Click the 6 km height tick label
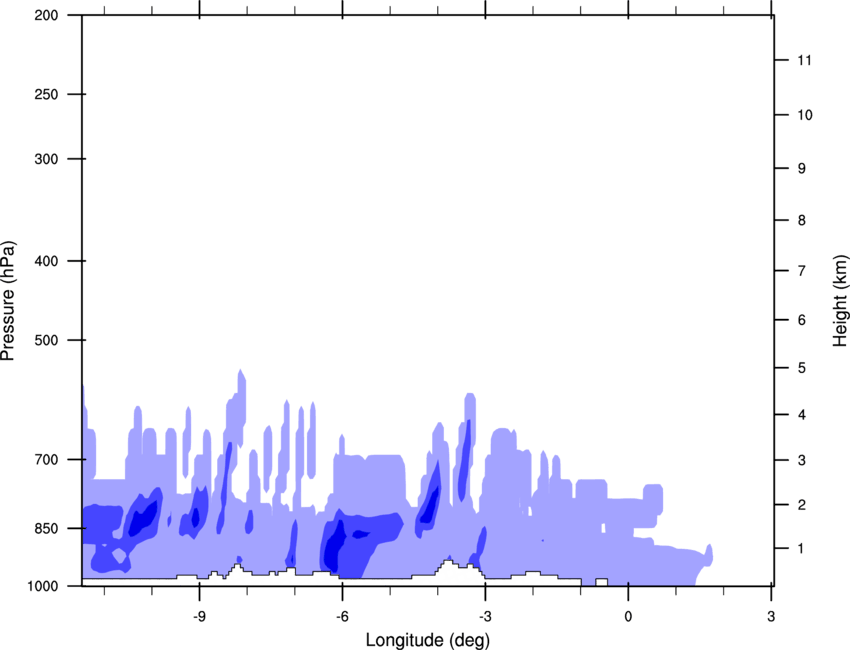Viewport: 850px width, 650px height. point(802,320)
